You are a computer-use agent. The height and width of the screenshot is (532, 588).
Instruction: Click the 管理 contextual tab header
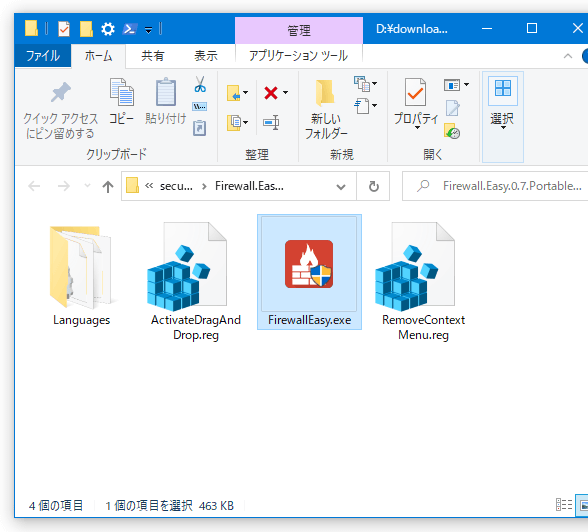tap(298, 30)
